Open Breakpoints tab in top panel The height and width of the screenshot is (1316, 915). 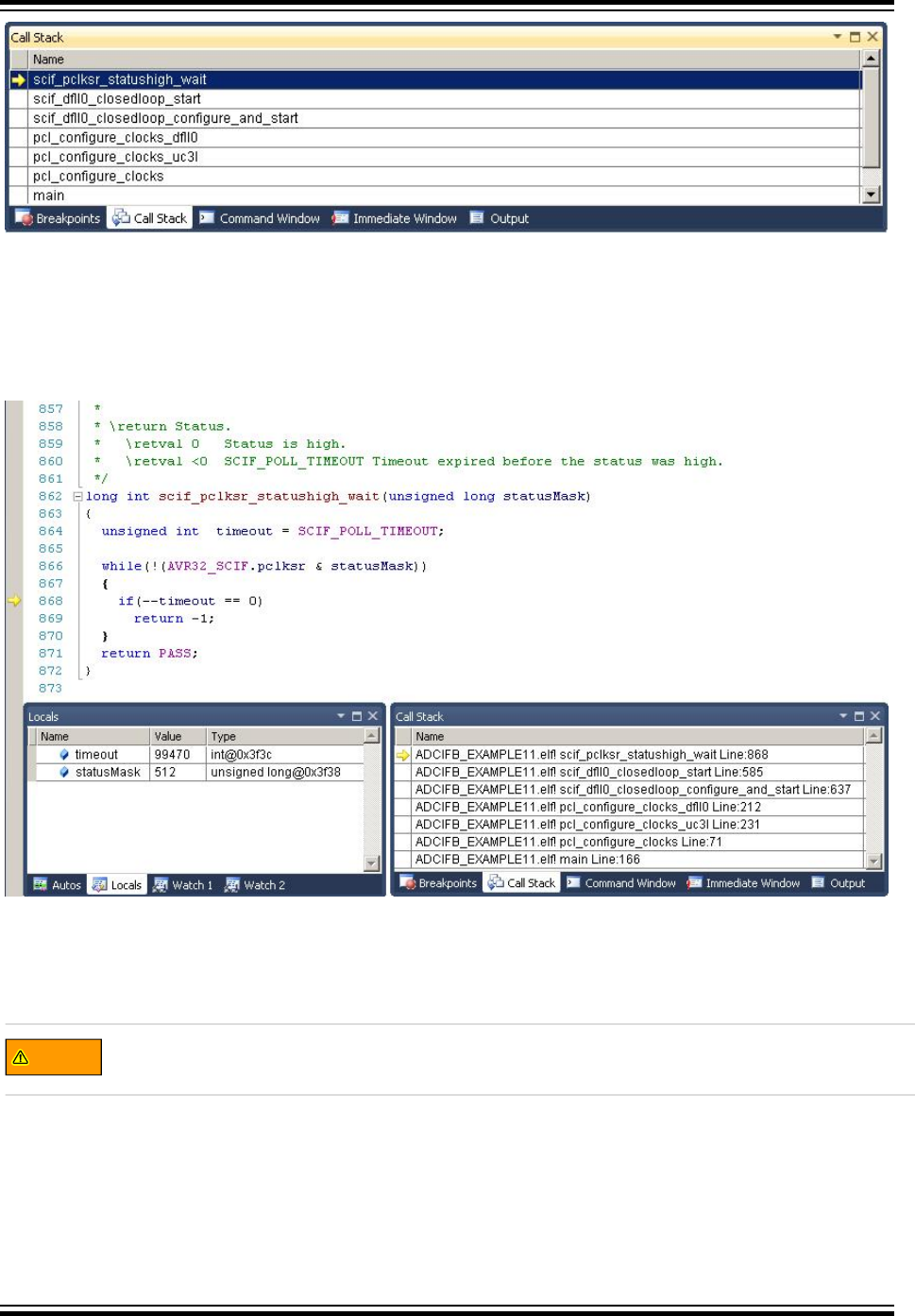pos(58,218)
